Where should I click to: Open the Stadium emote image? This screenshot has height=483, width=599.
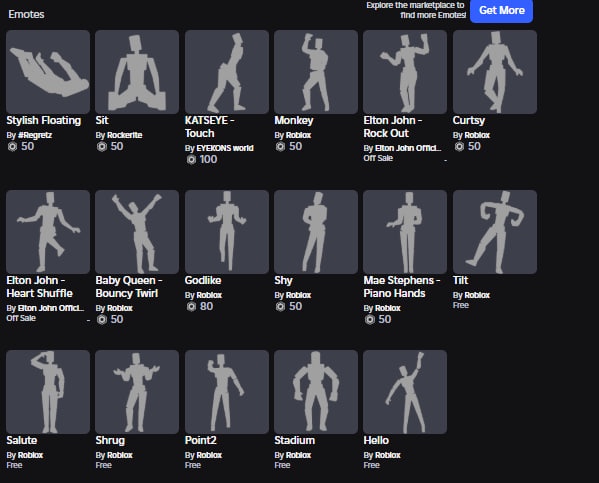pyautogui.click(x=316, y=392)
